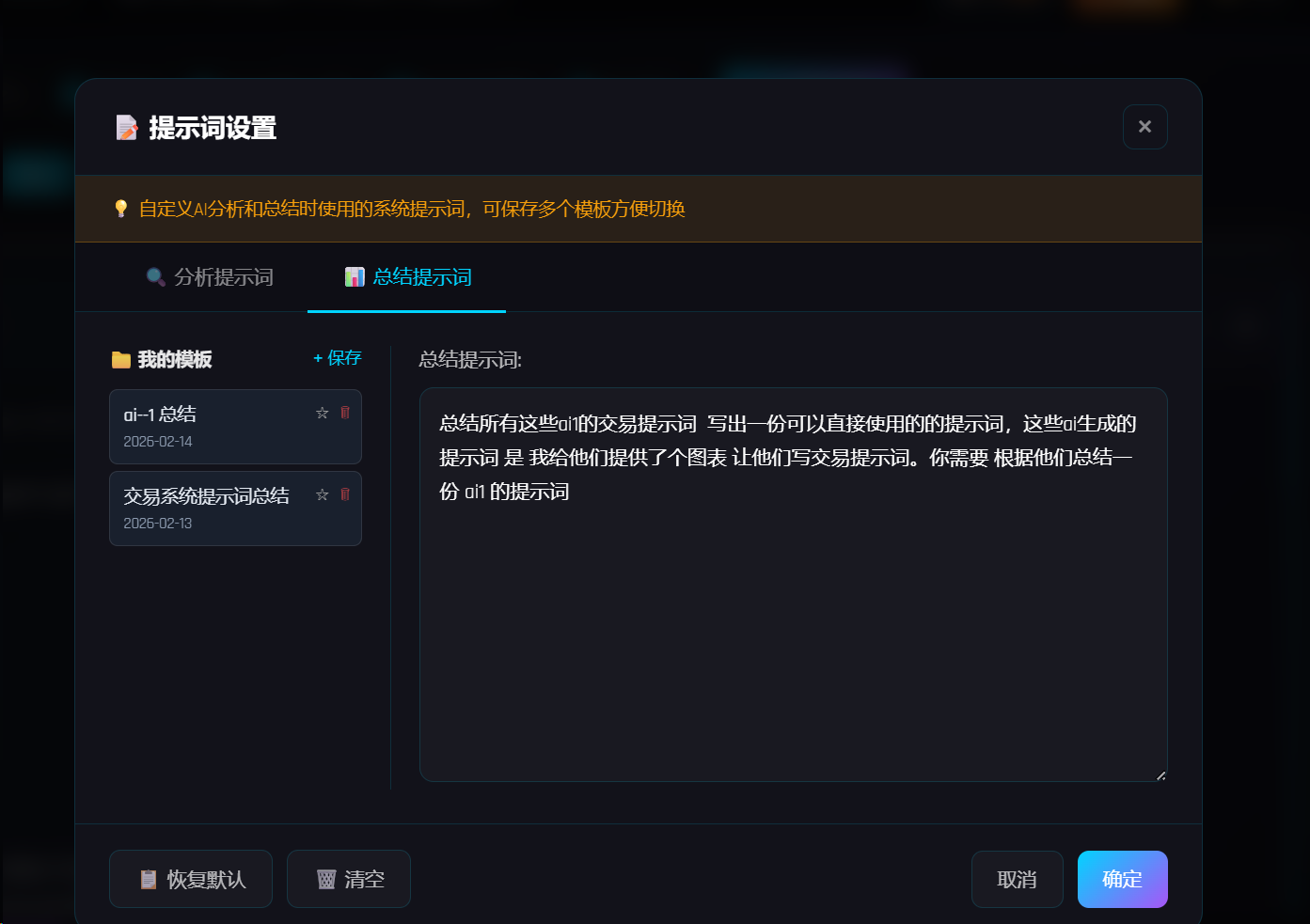Save current prompt with + 保存
The width and height of the screenshot is (1310, 924).
pyautogui.click(x=338, y=358)
